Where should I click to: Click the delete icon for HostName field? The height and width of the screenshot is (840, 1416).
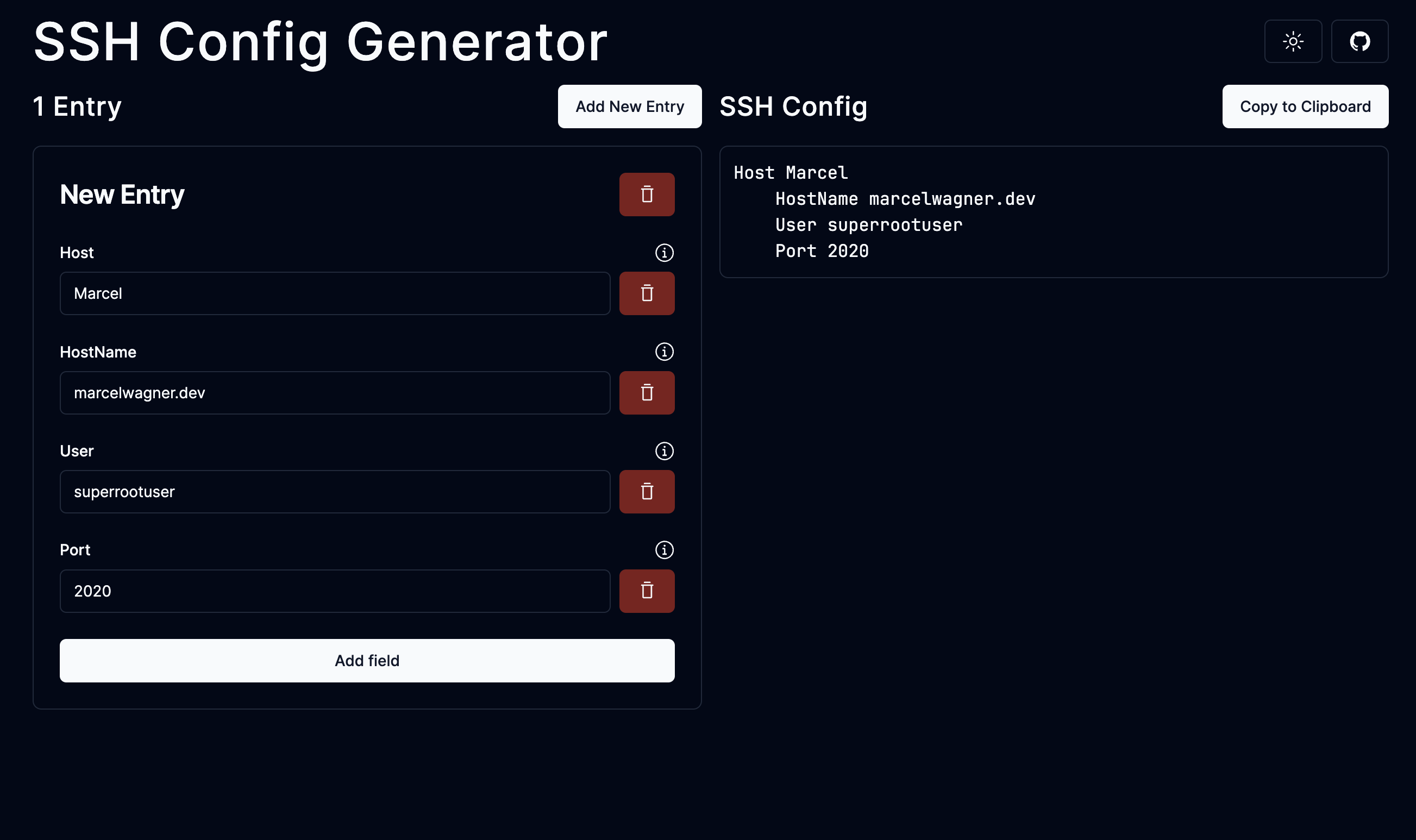[x=647, y=392]
